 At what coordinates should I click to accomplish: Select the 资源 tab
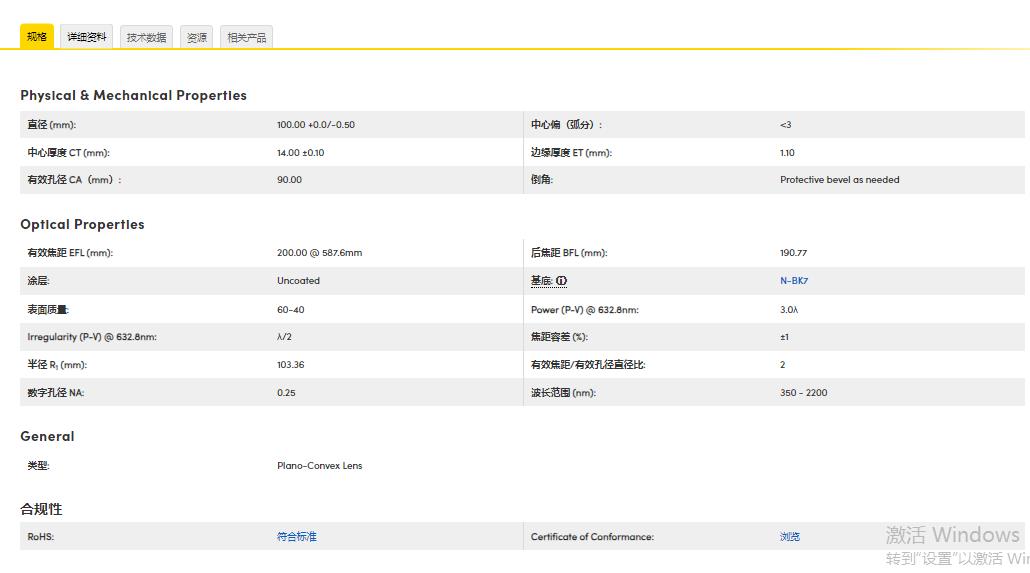(197, 38)
